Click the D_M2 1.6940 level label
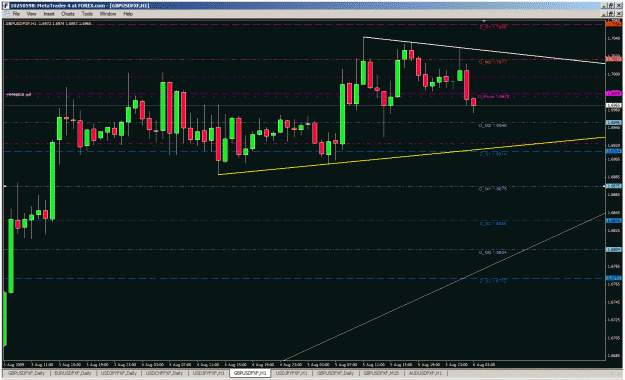Image resolution: width=625 pixels, height=380 pixels. click(493, 125)
